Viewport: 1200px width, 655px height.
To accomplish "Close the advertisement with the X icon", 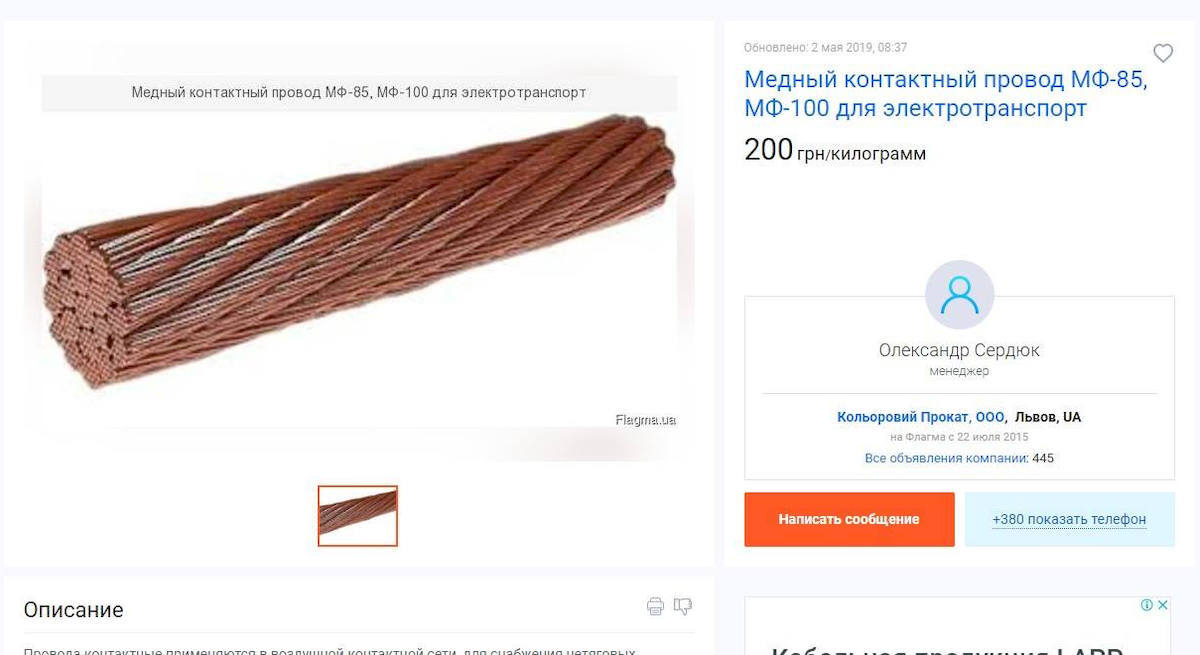I will 1162,605.
